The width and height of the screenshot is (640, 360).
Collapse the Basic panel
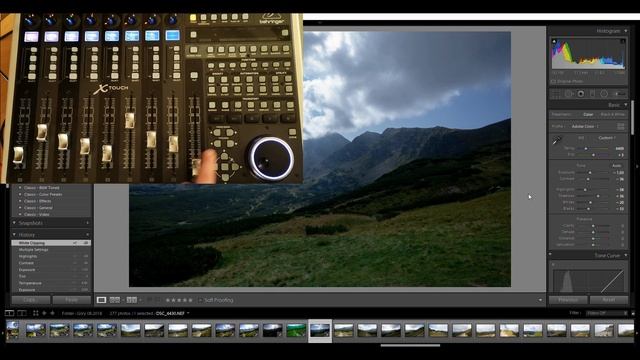(626, 105)
